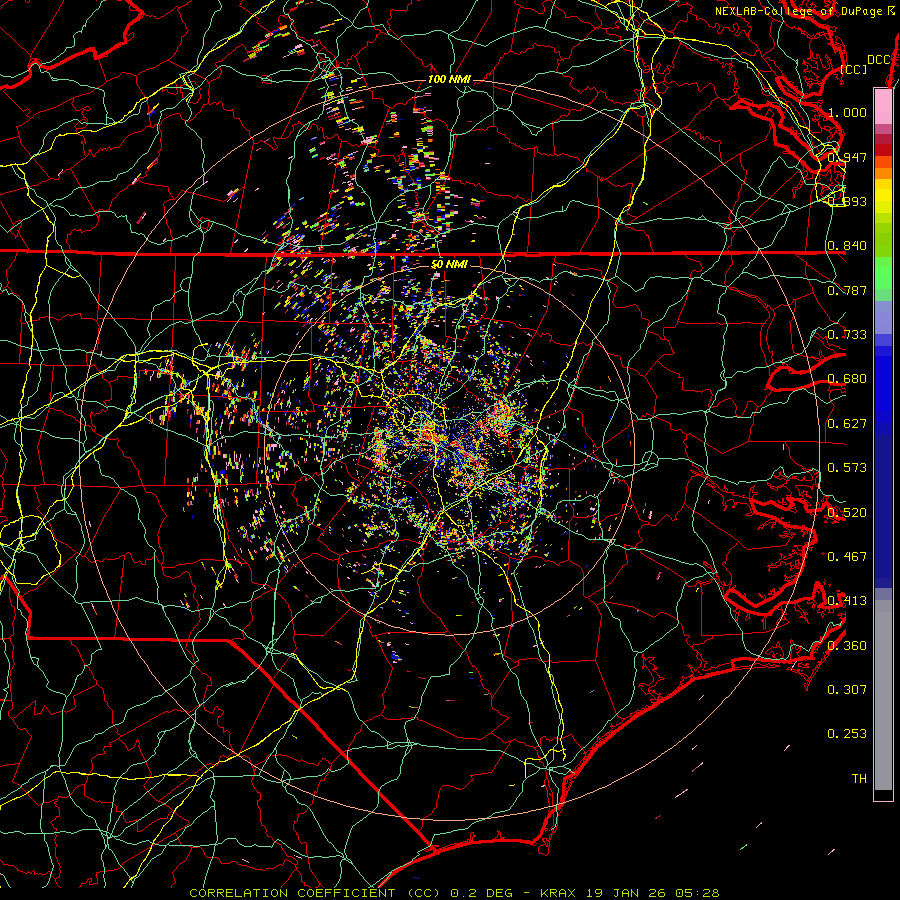The height and width of the screenshot is (900, 900).
Task: Select the 0.733 scale value
Action: tap(847, 335)
